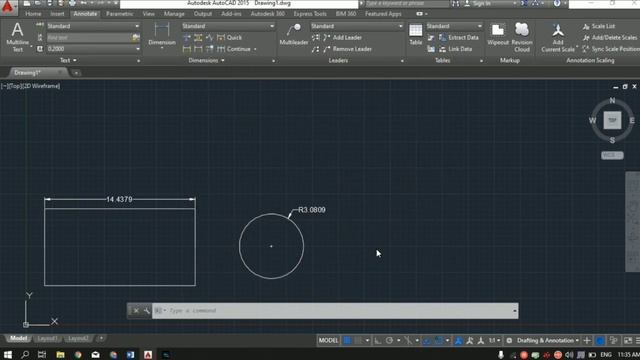Toggle ortho mode in status bar

[378, 340]
